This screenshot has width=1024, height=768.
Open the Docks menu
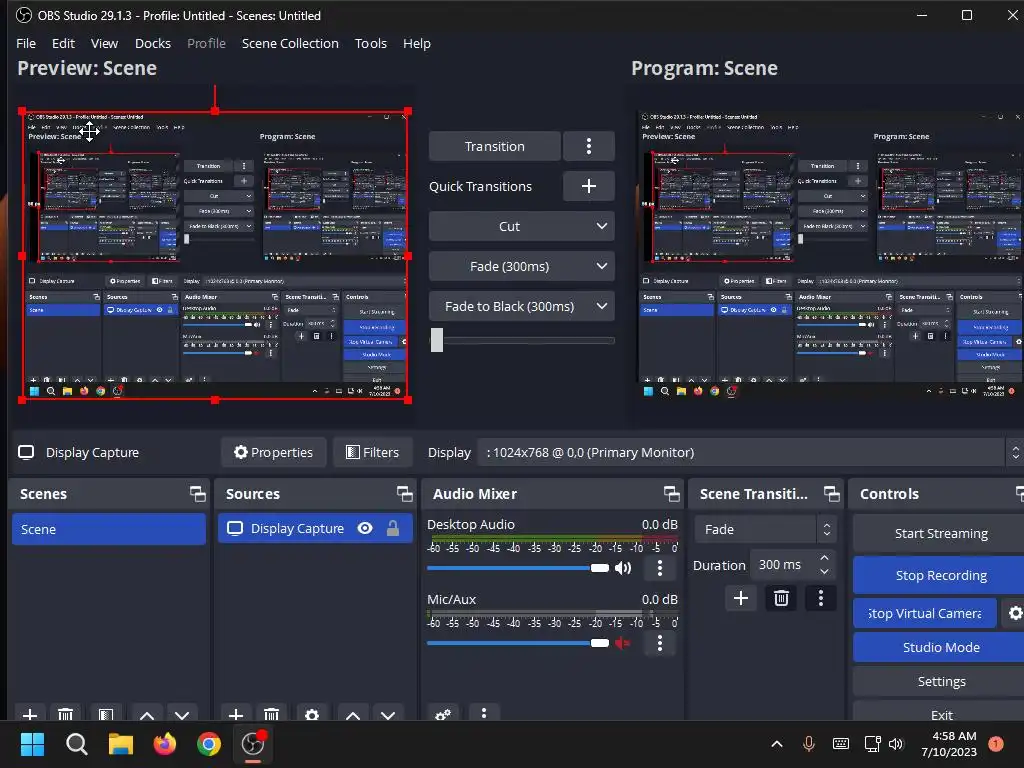(153, 43)
